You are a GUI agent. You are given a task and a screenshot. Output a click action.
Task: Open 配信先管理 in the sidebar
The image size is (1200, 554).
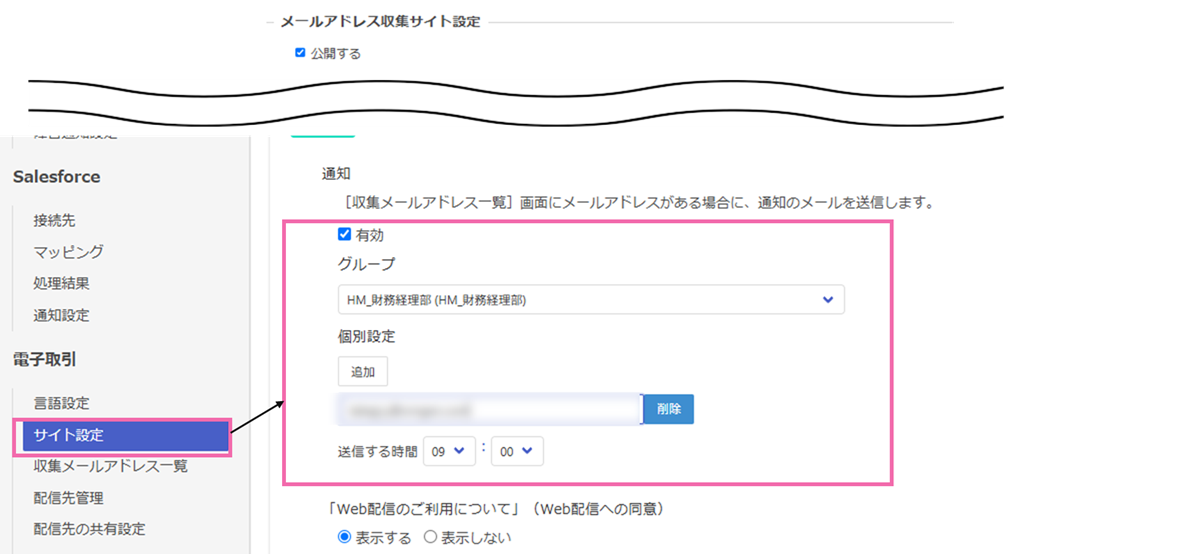(x=68, y=498)
